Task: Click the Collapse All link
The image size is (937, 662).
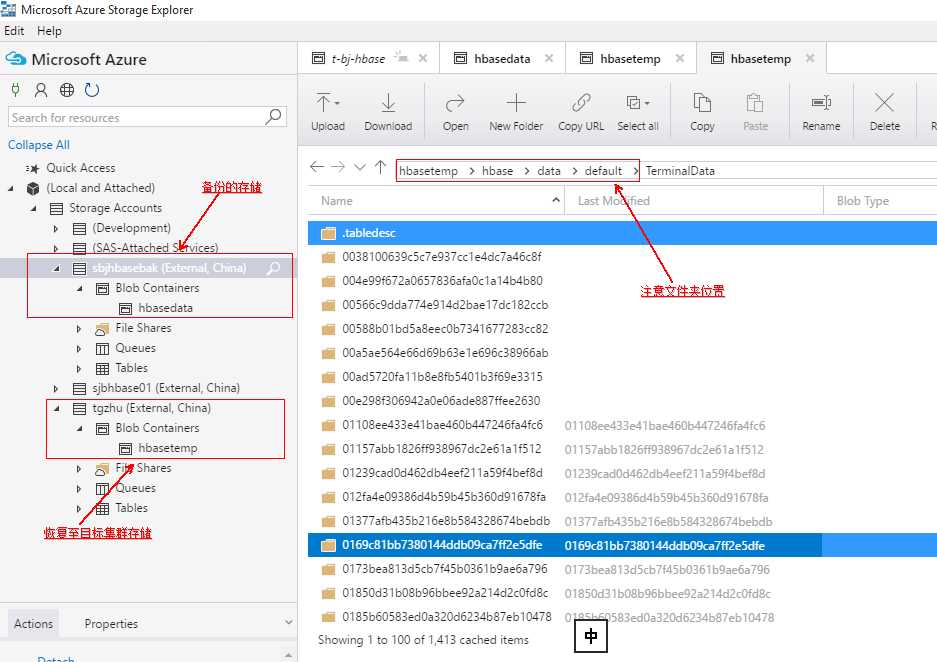Action: 39,145
